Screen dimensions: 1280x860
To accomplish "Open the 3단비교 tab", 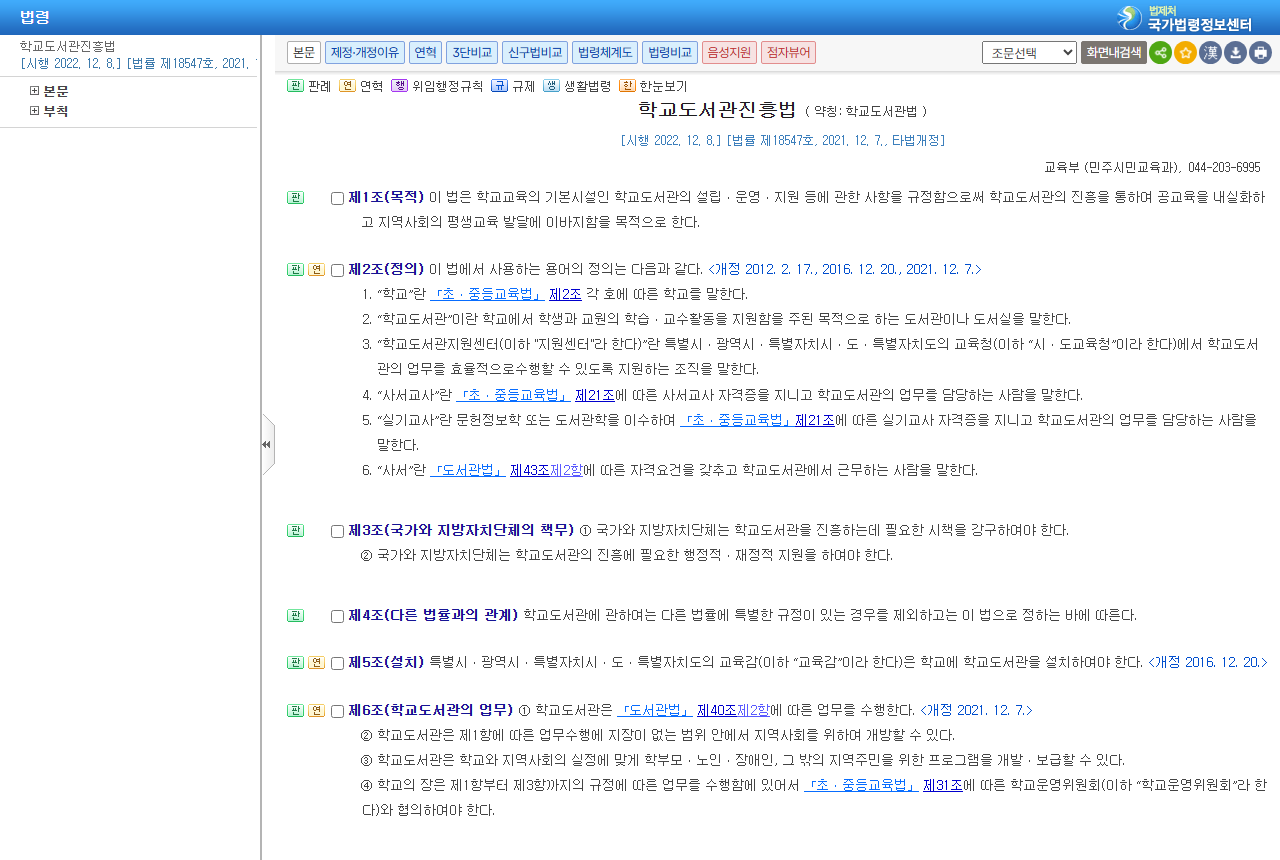I will coord(471,53).
